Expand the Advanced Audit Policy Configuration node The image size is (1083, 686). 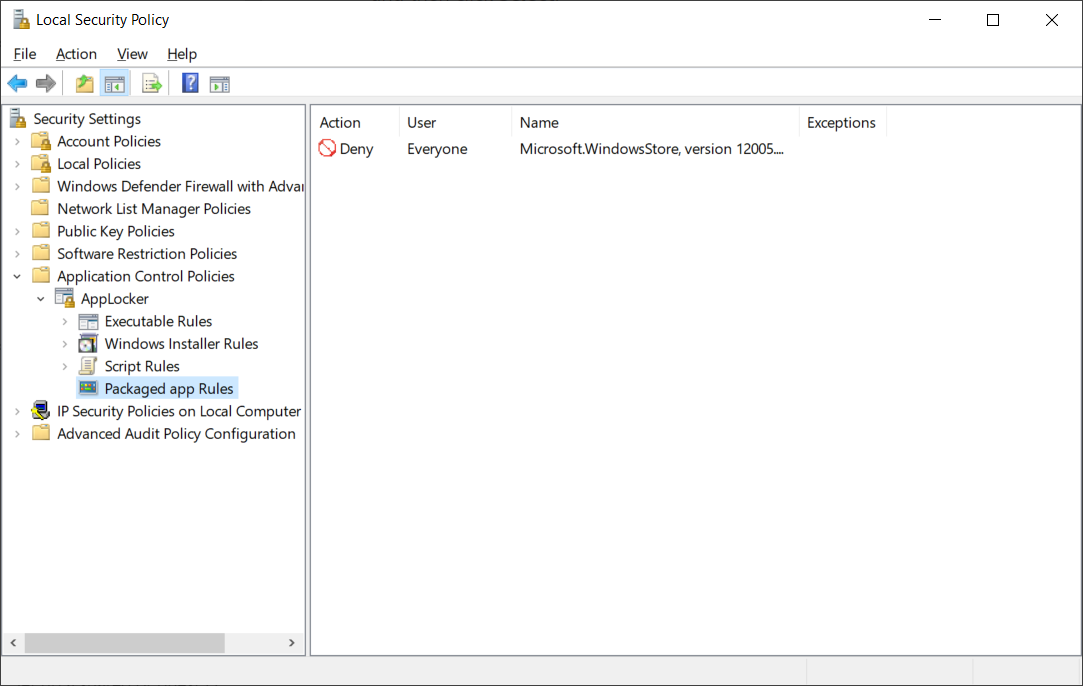click(x=17, y=434)
